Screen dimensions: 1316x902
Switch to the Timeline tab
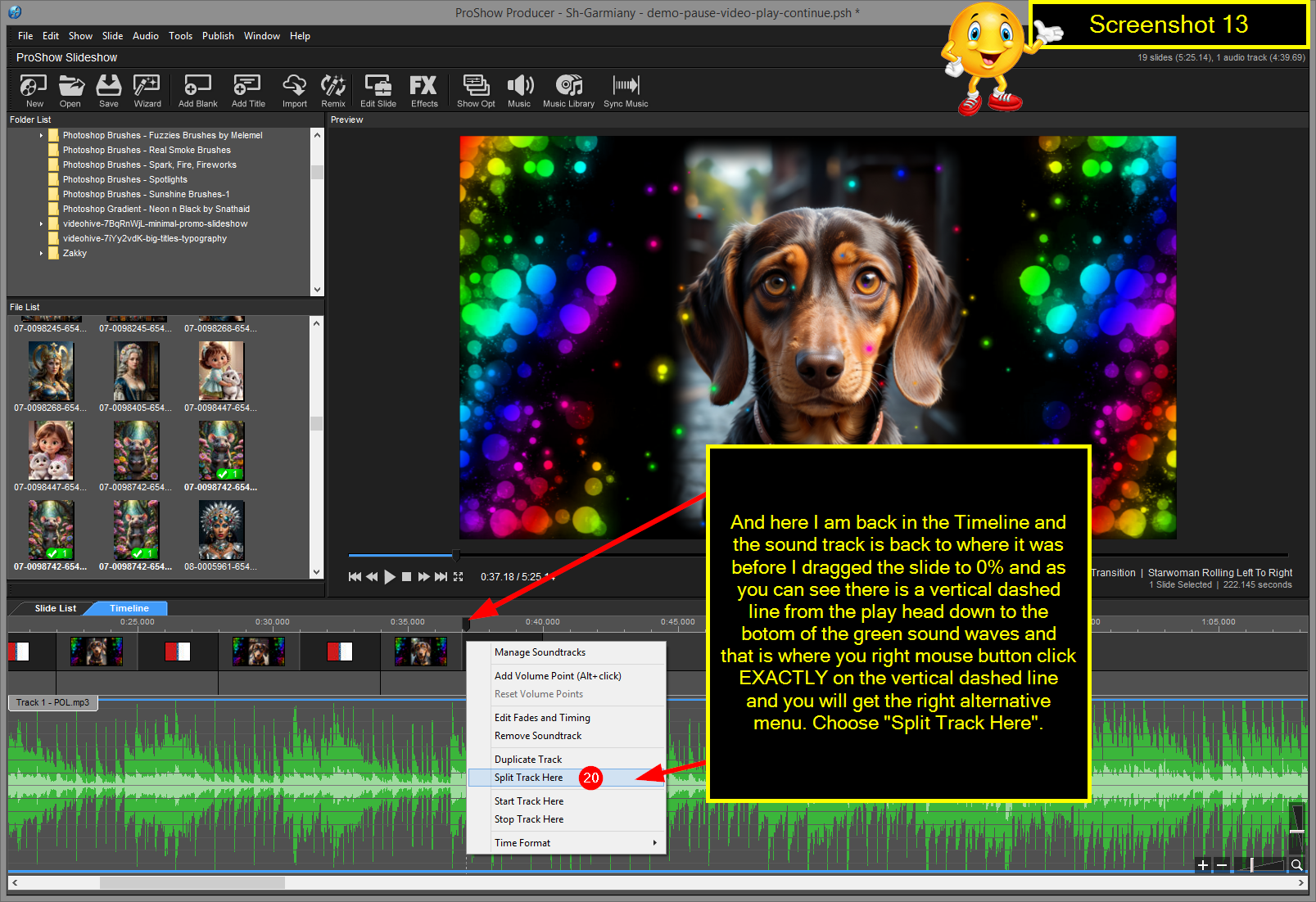(129, 608)
